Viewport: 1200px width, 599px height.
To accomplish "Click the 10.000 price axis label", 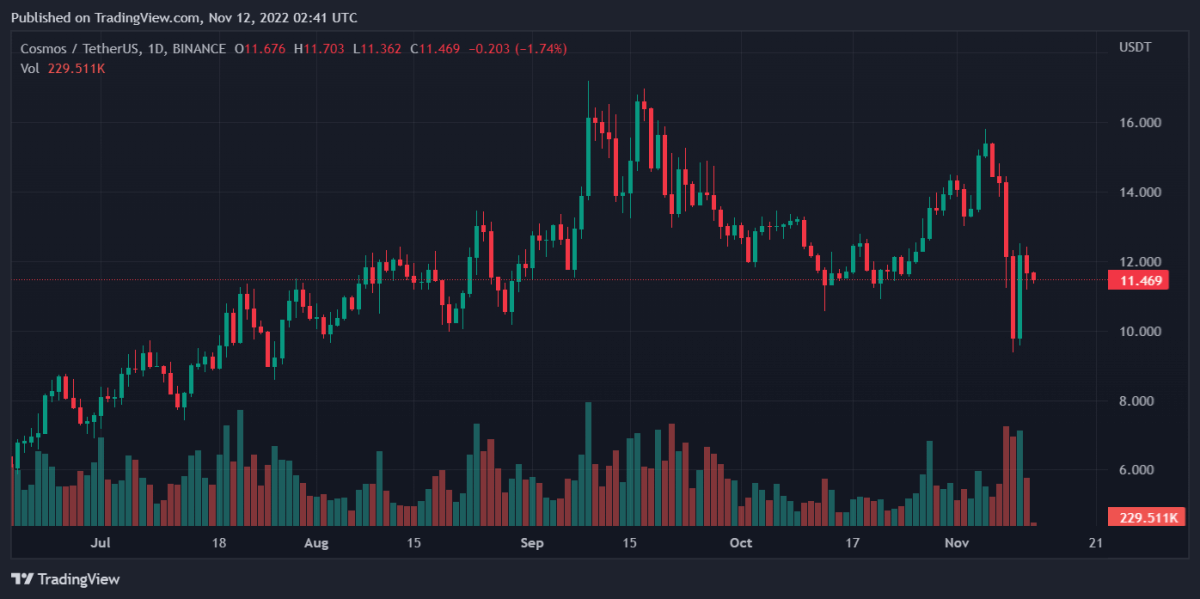I will coord(1140,331).
